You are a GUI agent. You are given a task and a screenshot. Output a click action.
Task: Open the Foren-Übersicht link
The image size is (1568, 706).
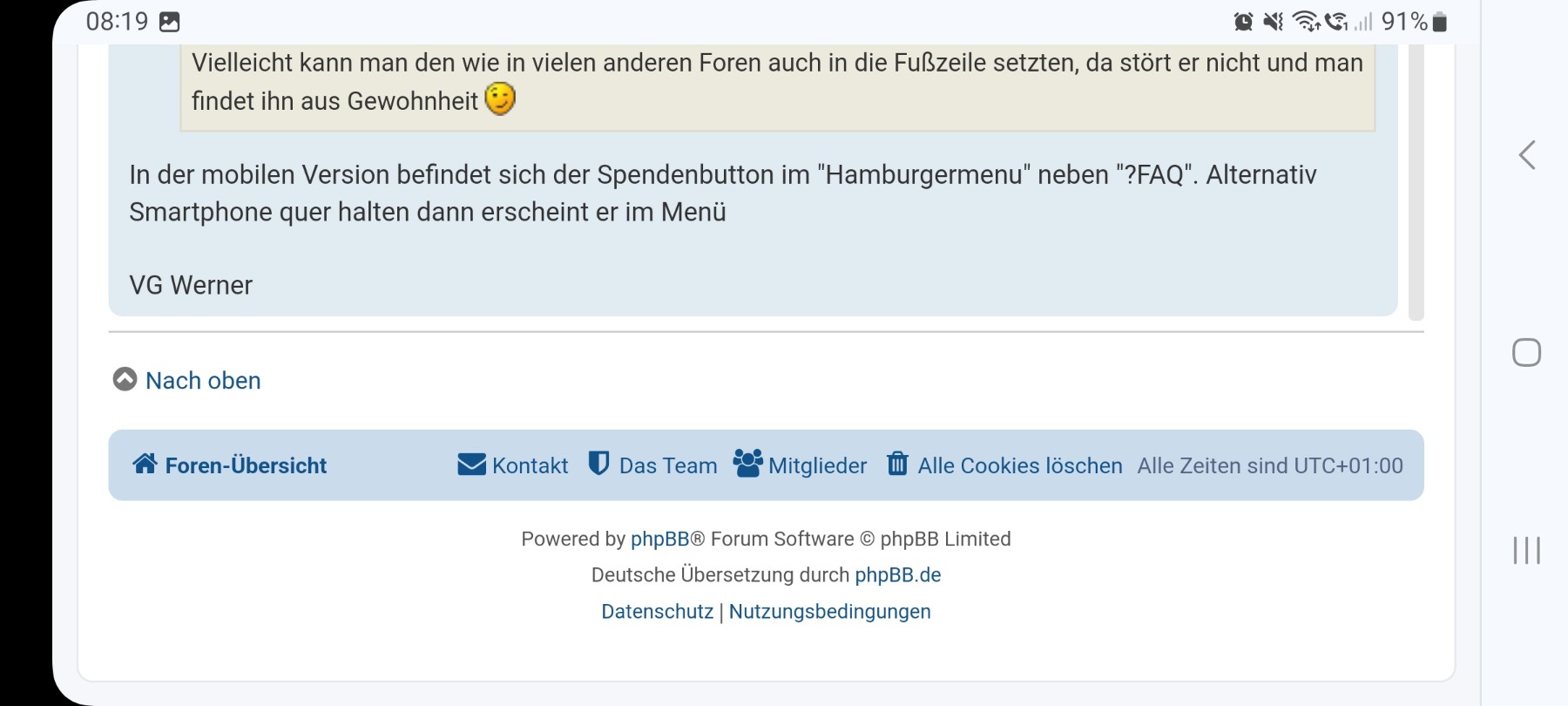(246, 466)
